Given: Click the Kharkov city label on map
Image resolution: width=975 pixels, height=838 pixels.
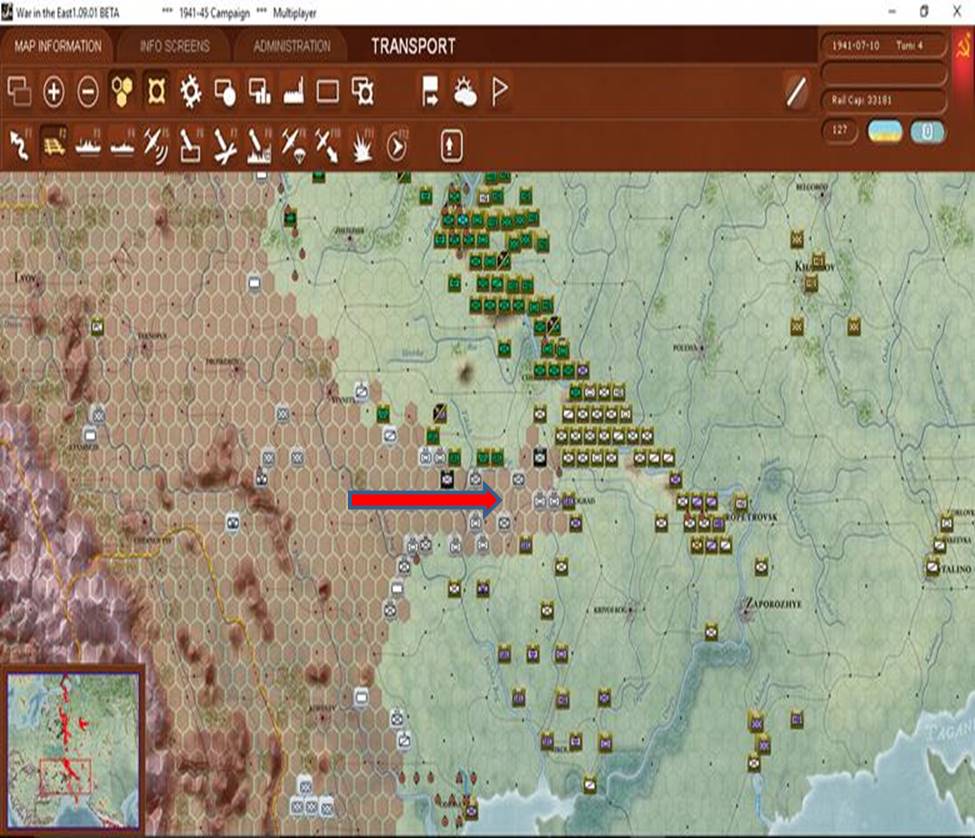Looking at the screenshot, I should (x=815, y=267).
